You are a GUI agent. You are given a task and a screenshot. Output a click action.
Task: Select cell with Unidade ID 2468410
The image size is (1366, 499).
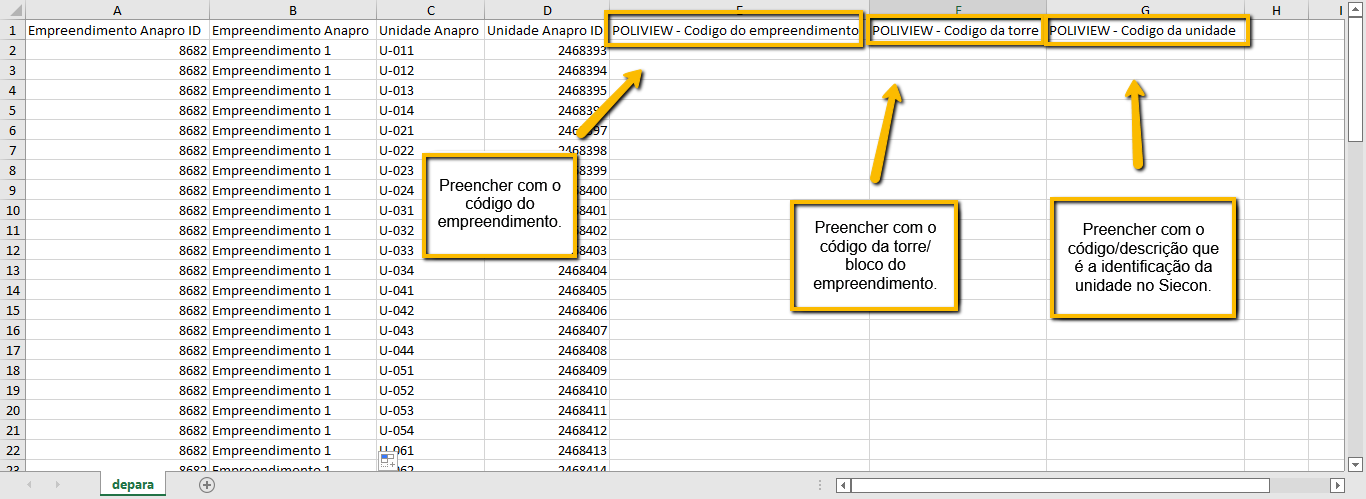click(x=546, y=390)
